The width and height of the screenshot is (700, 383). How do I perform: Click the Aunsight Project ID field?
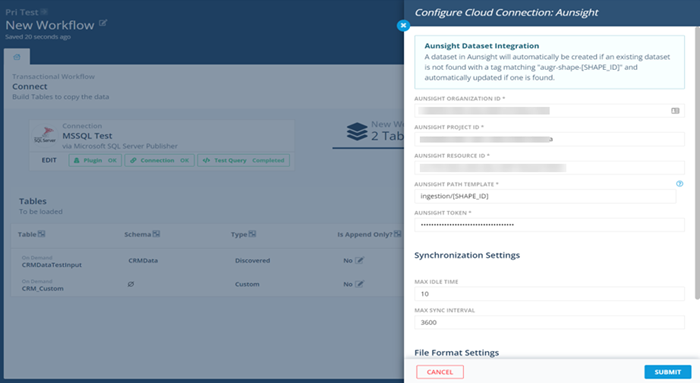pos(549,139)
